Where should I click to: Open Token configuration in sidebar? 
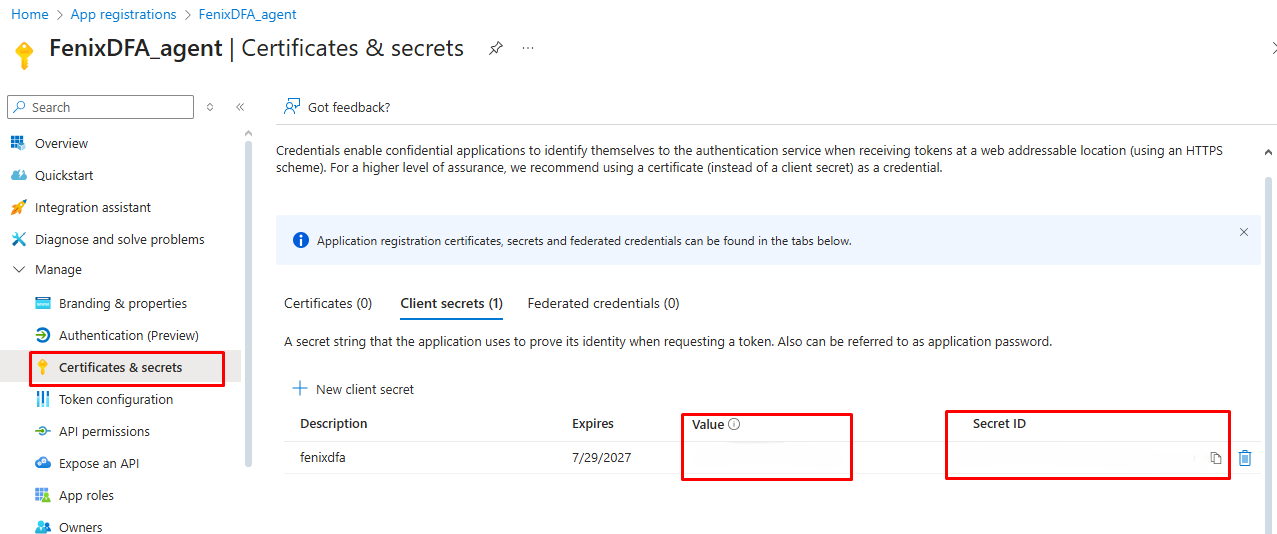(x=115, y=400)
